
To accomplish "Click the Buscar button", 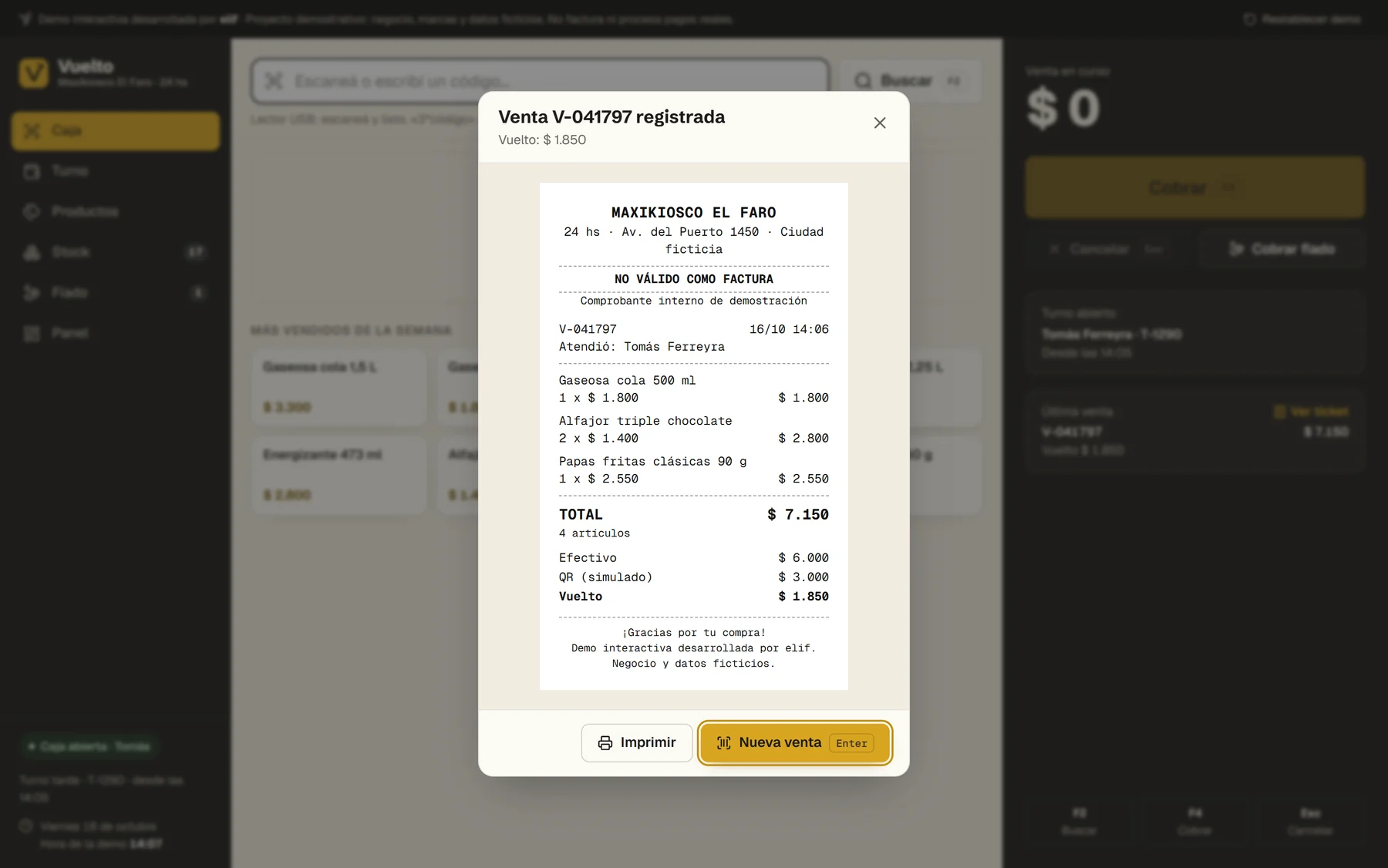I will [x=910, y=81].
